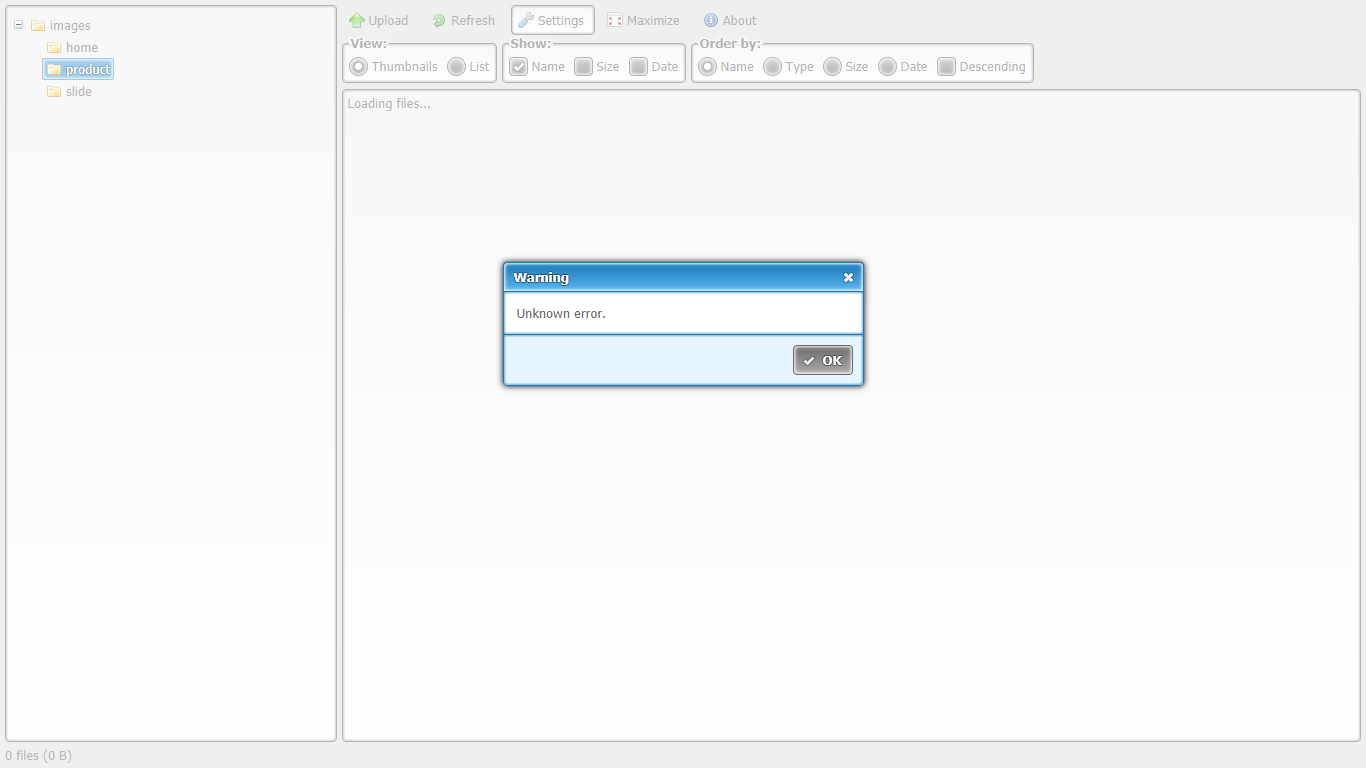Click the Upload toolbar label

(x=388, y=20)
